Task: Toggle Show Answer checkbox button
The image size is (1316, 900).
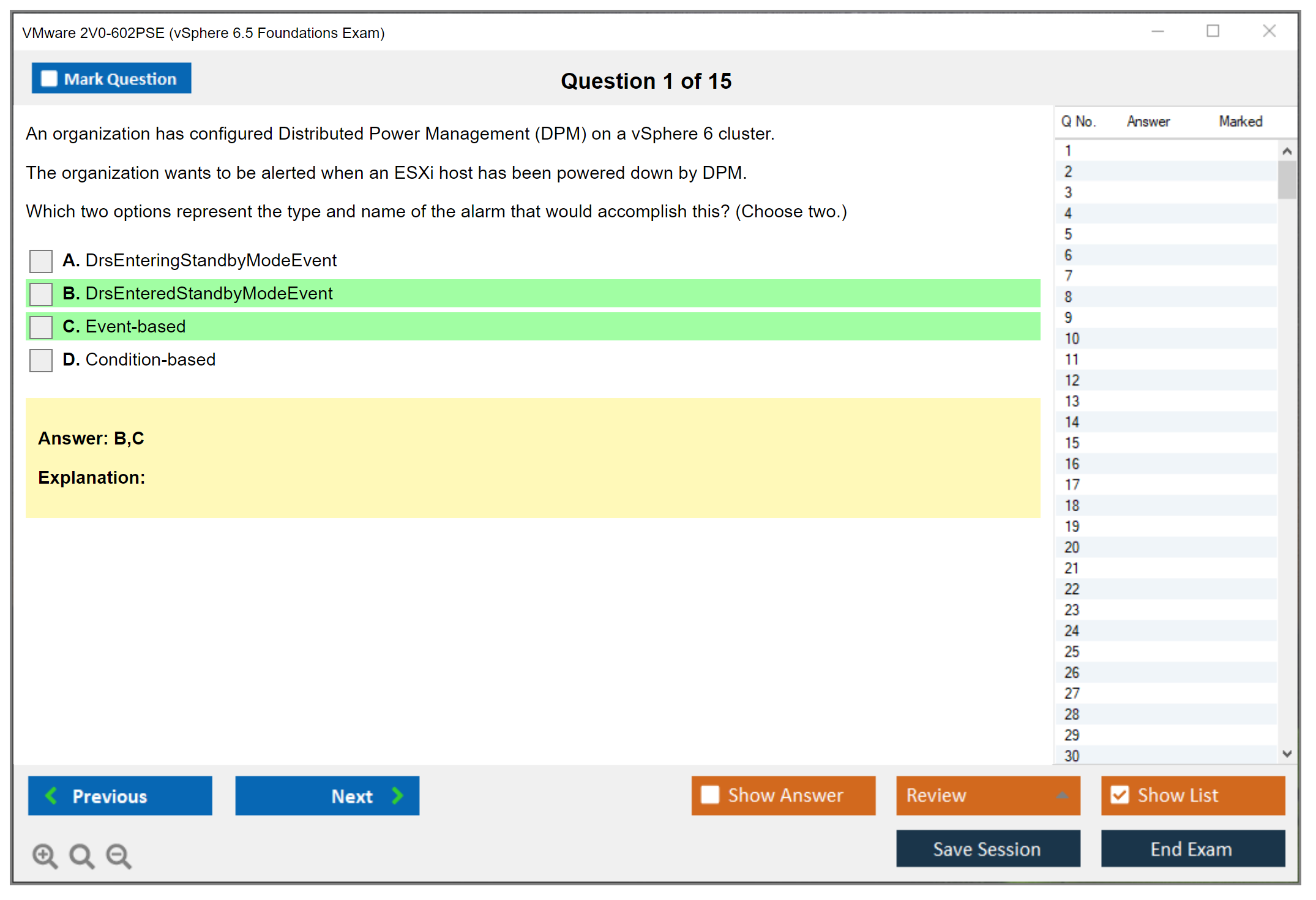Action: pyautogui.click(x=710, y=795)
